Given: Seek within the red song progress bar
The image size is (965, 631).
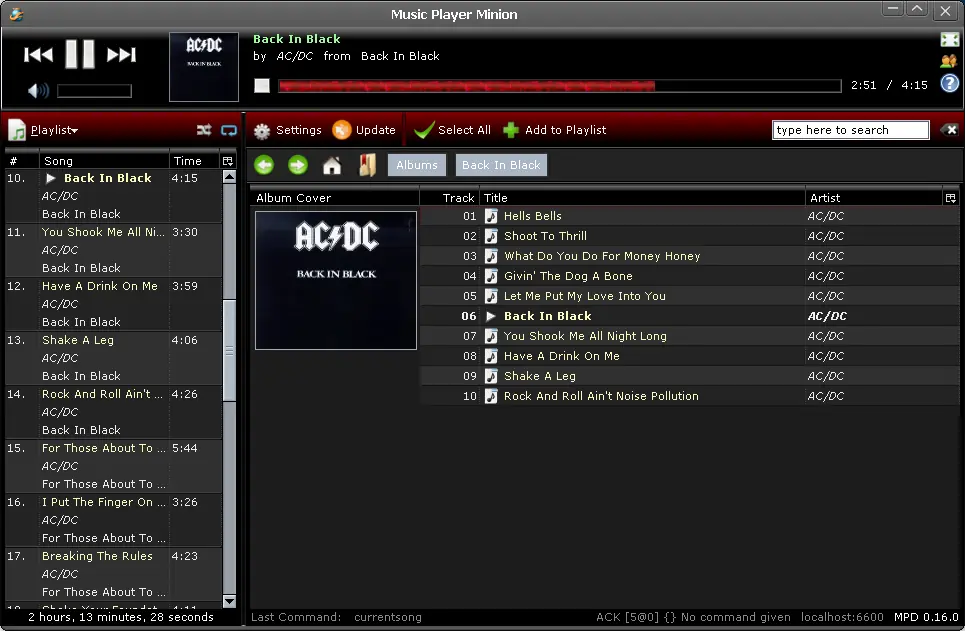Looking at the screenshot, I should coord(559,86).
